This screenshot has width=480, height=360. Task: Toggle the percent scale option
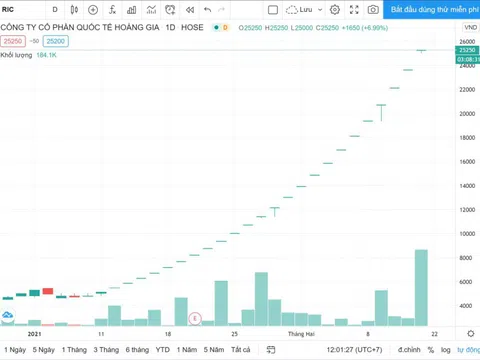point(431,350)
